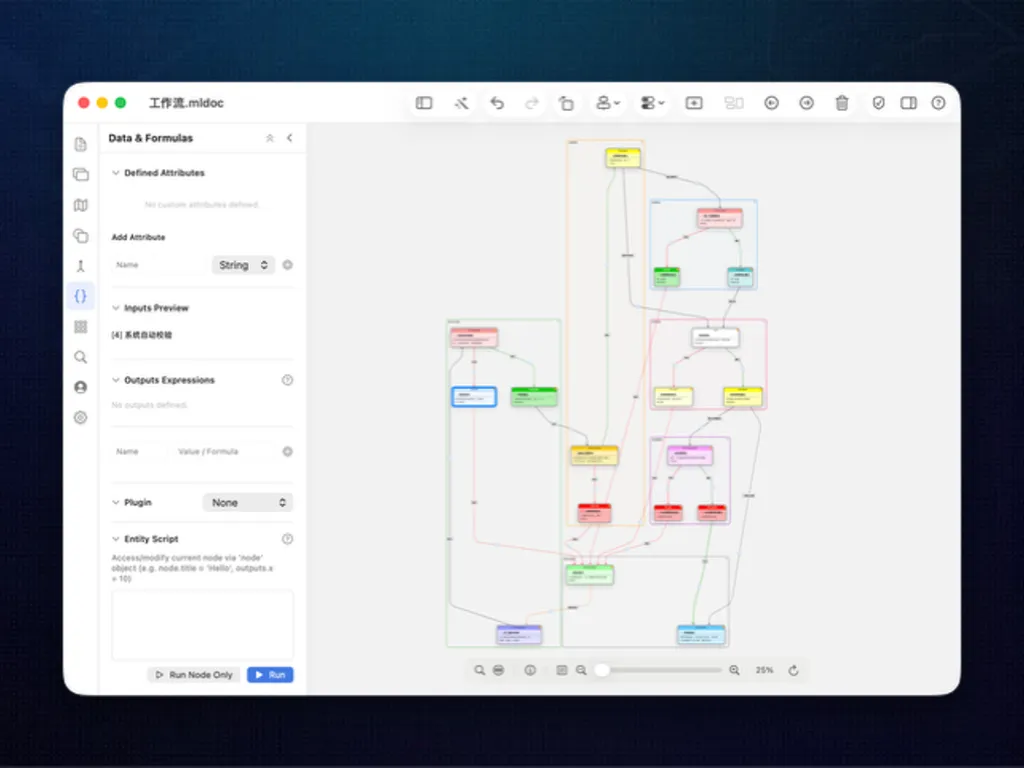The height and width of the screenshot is (768, 1024).
Task: Select the violet node at canvas bottom
Action: coord(519,634)
